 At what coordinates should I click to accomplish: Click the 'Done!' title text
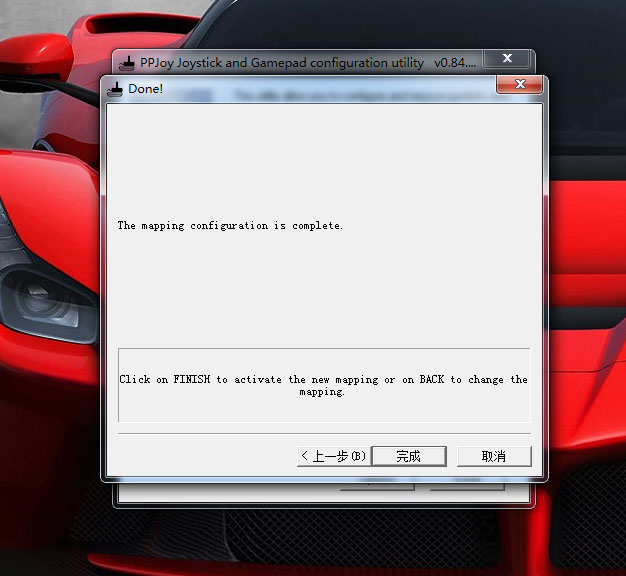[145, 89]
